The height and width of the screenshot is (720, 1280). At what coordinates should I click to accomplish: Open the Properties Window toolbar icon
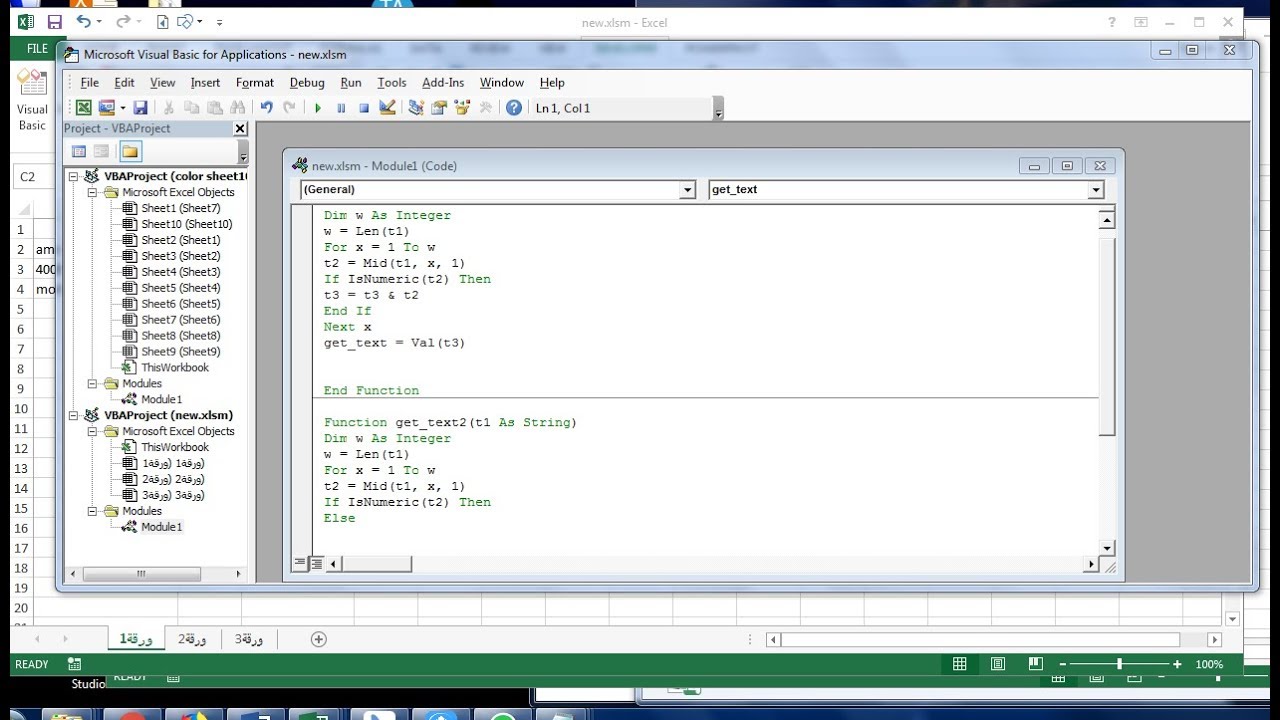tap(439, 108)
